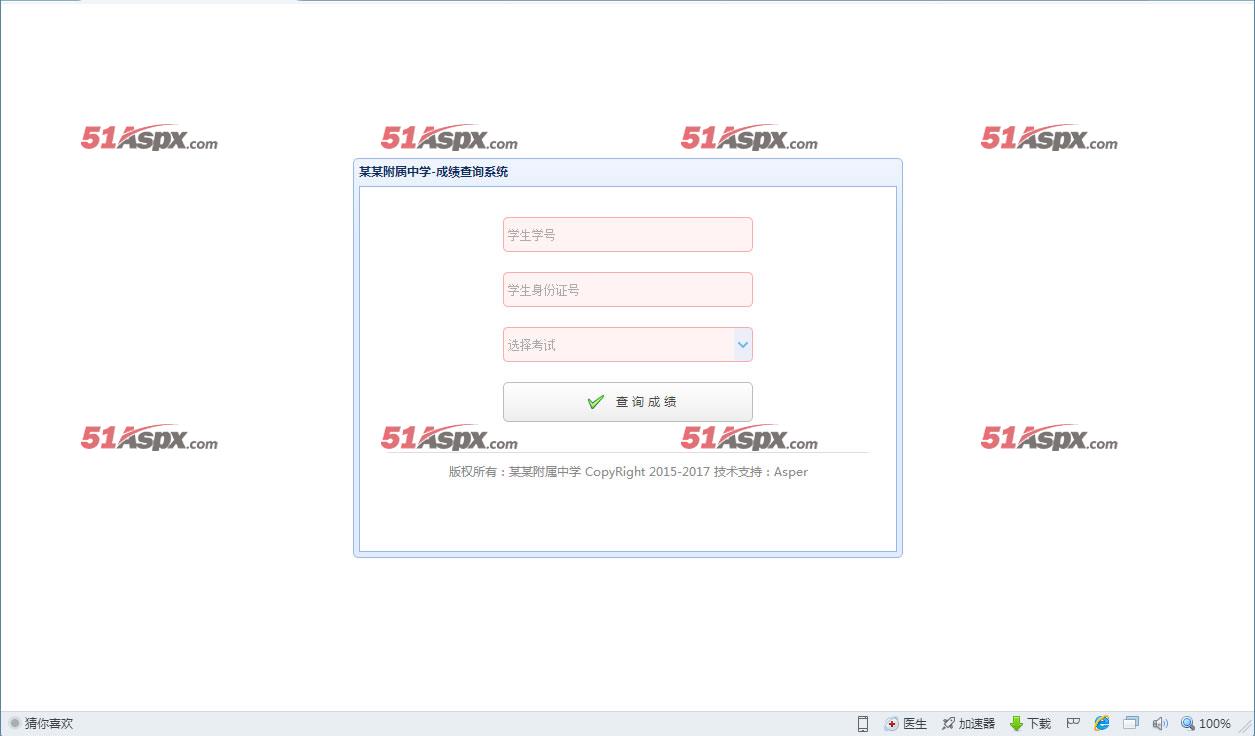The height and width of the screenshot is (736, 1255).
Task: Focus the 学生身份证号 ID number field
Action: tap(627, 290)
